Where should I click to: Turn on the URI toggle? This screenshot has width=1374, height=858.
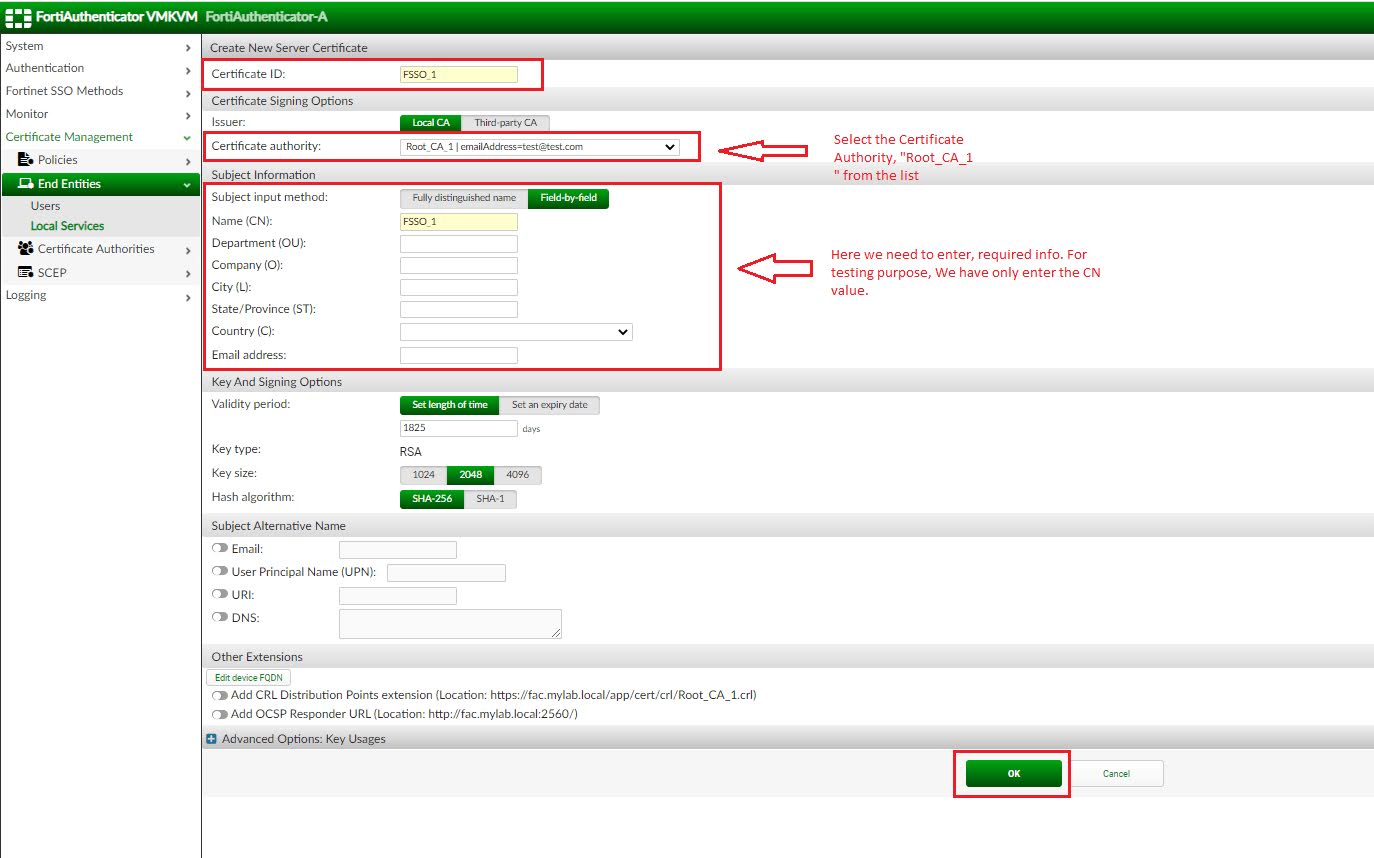point(220,595)
